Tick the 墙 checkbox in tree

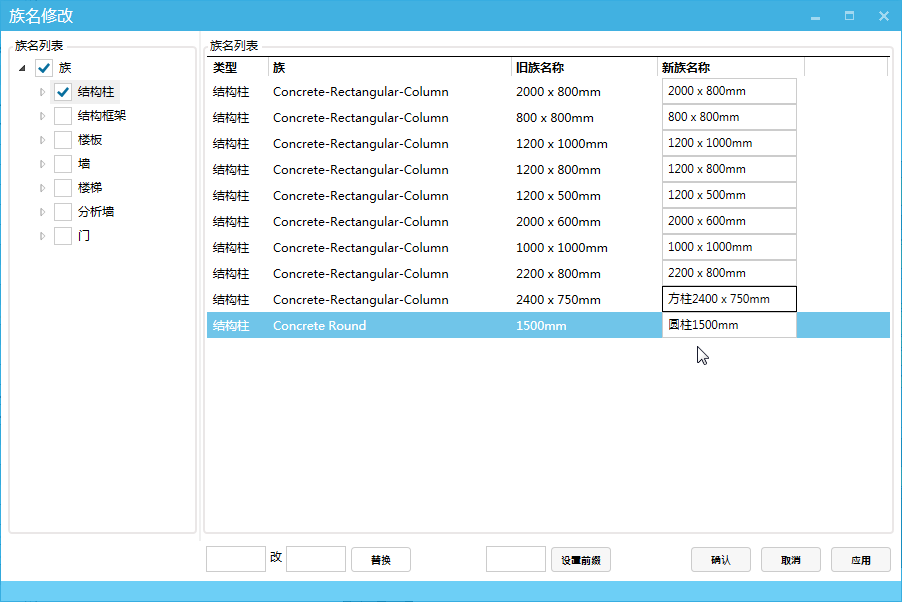point(63,164)
